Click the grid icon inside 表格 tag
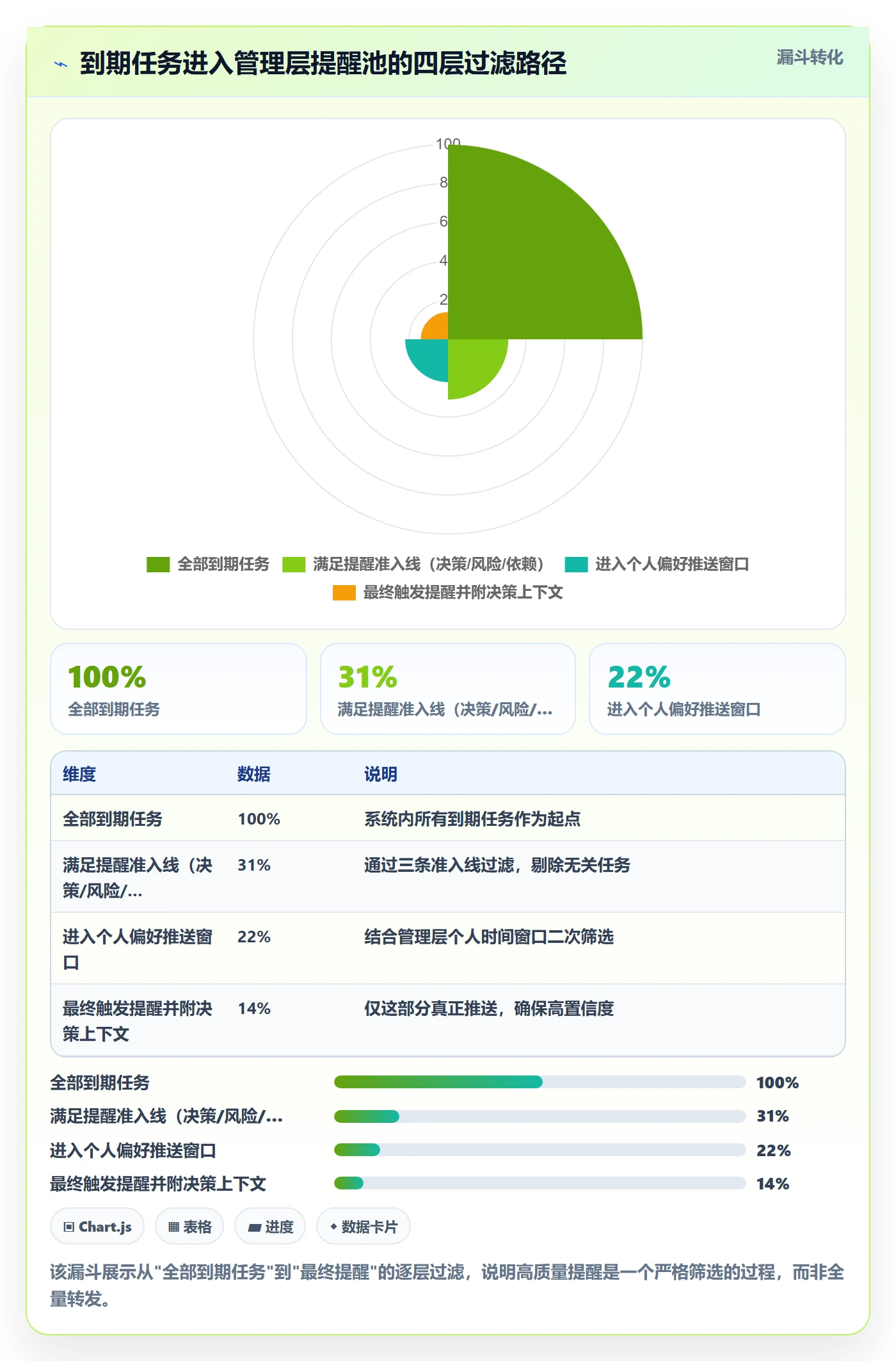The width and height of the screenshot is (896, 1361). click(x=173, y=1227)
